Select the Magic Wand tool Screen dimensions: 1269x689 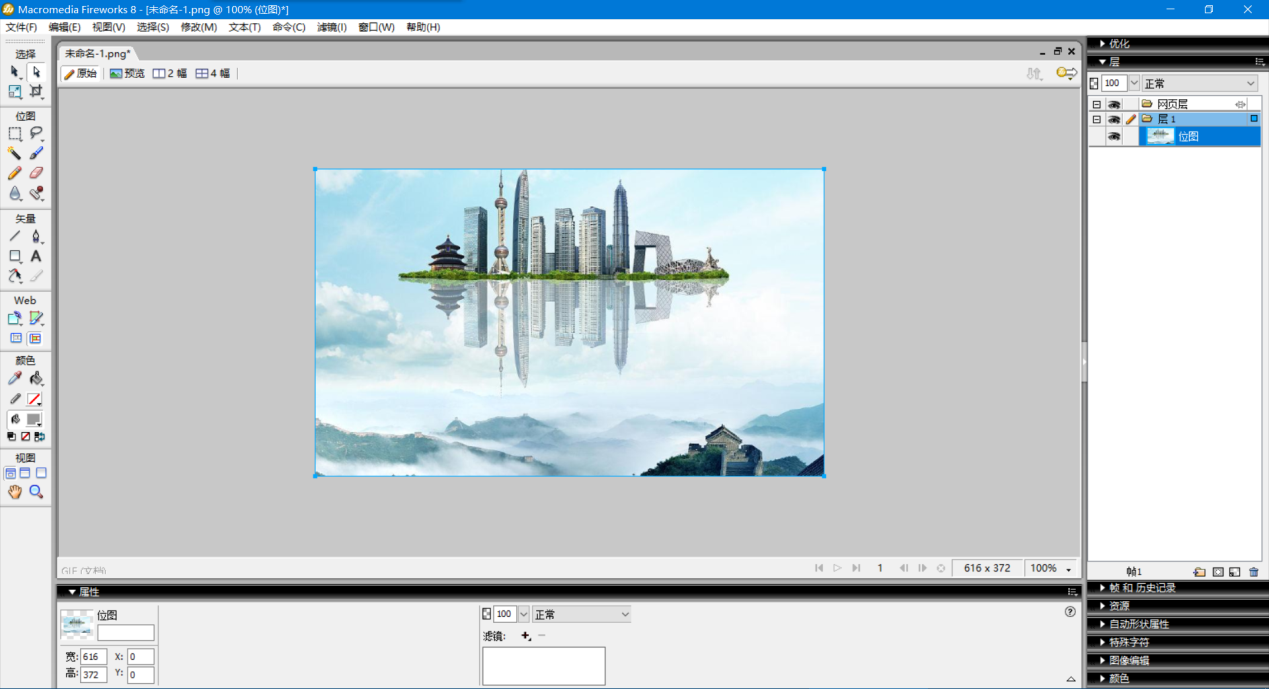tap(15, 153)
